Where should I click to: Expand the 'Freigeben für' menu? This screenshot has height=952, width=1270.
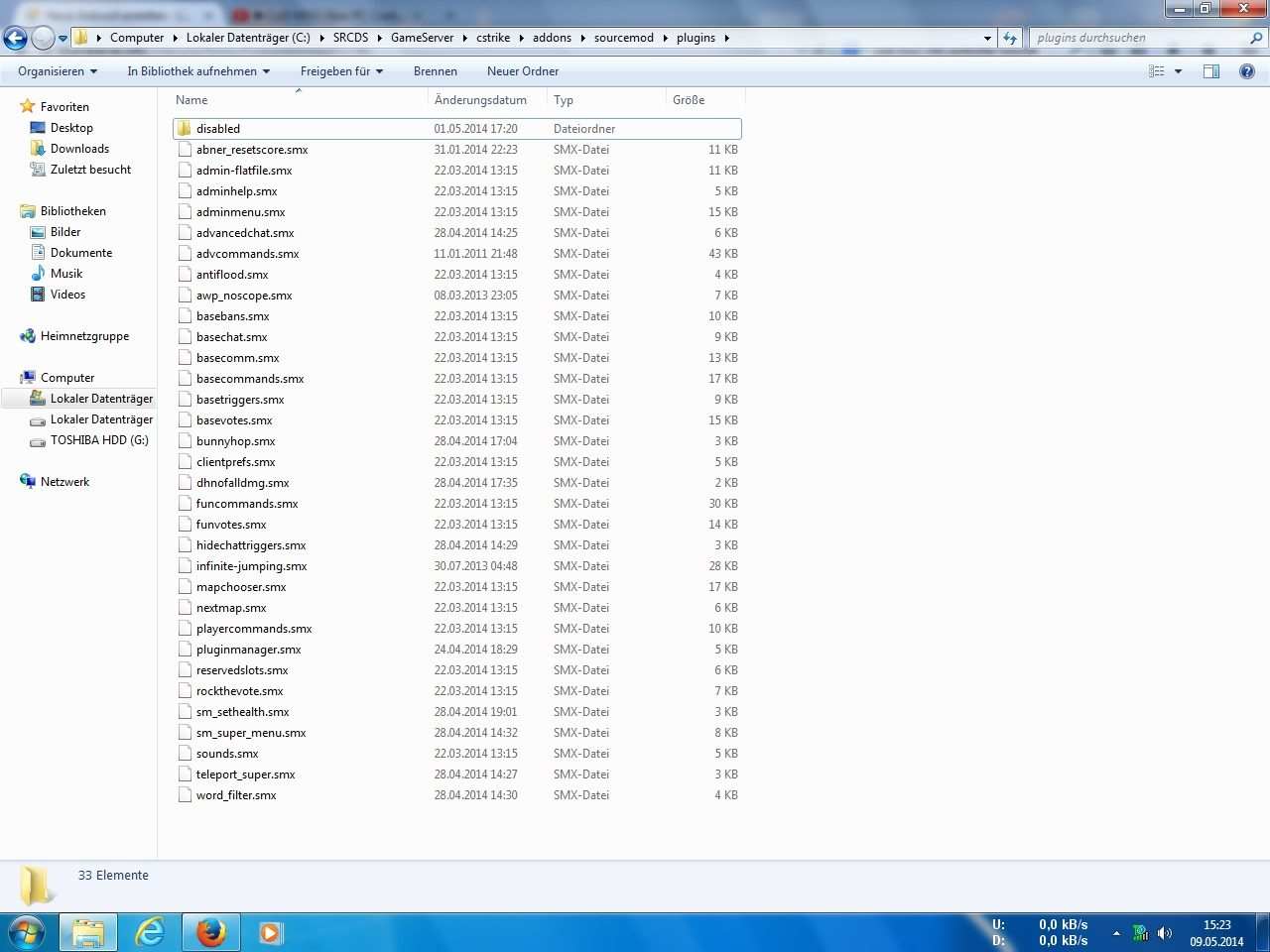[341, 71]
